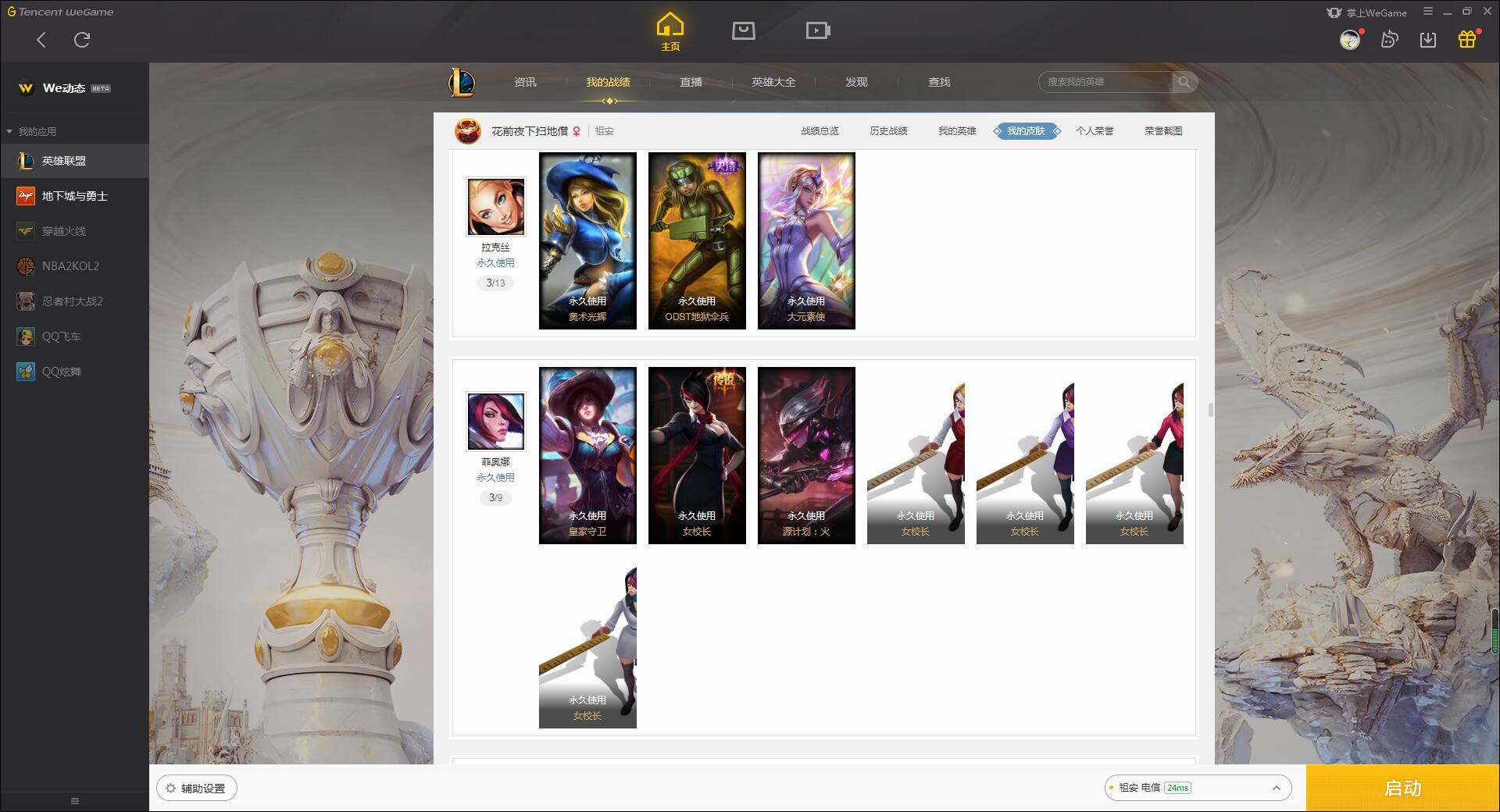The image size is (1500, 812).
Task: Switch to 历史战绩 sub-tab
Action: tap(888, 131)
